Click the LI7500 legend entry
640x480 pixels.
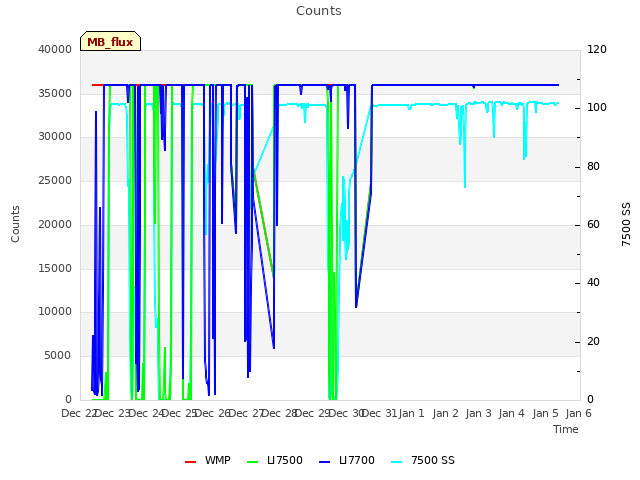[x=275, y=460]
